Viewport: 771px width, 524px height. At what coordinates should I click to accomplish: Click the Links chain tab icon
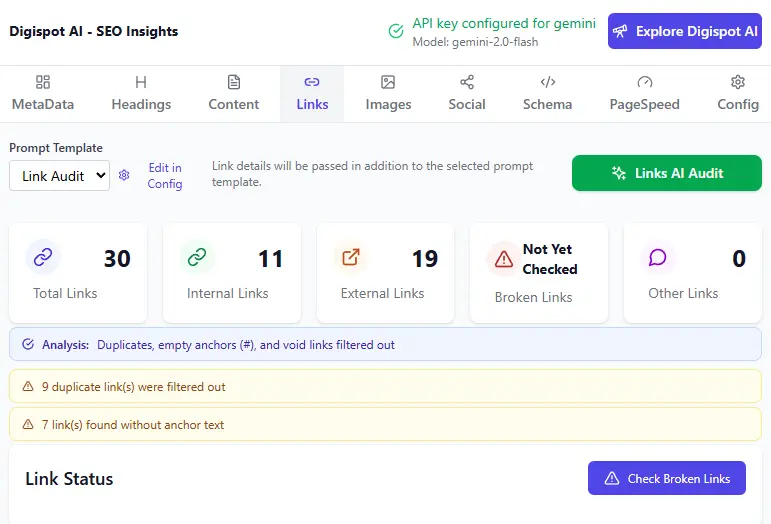(312, 82)
